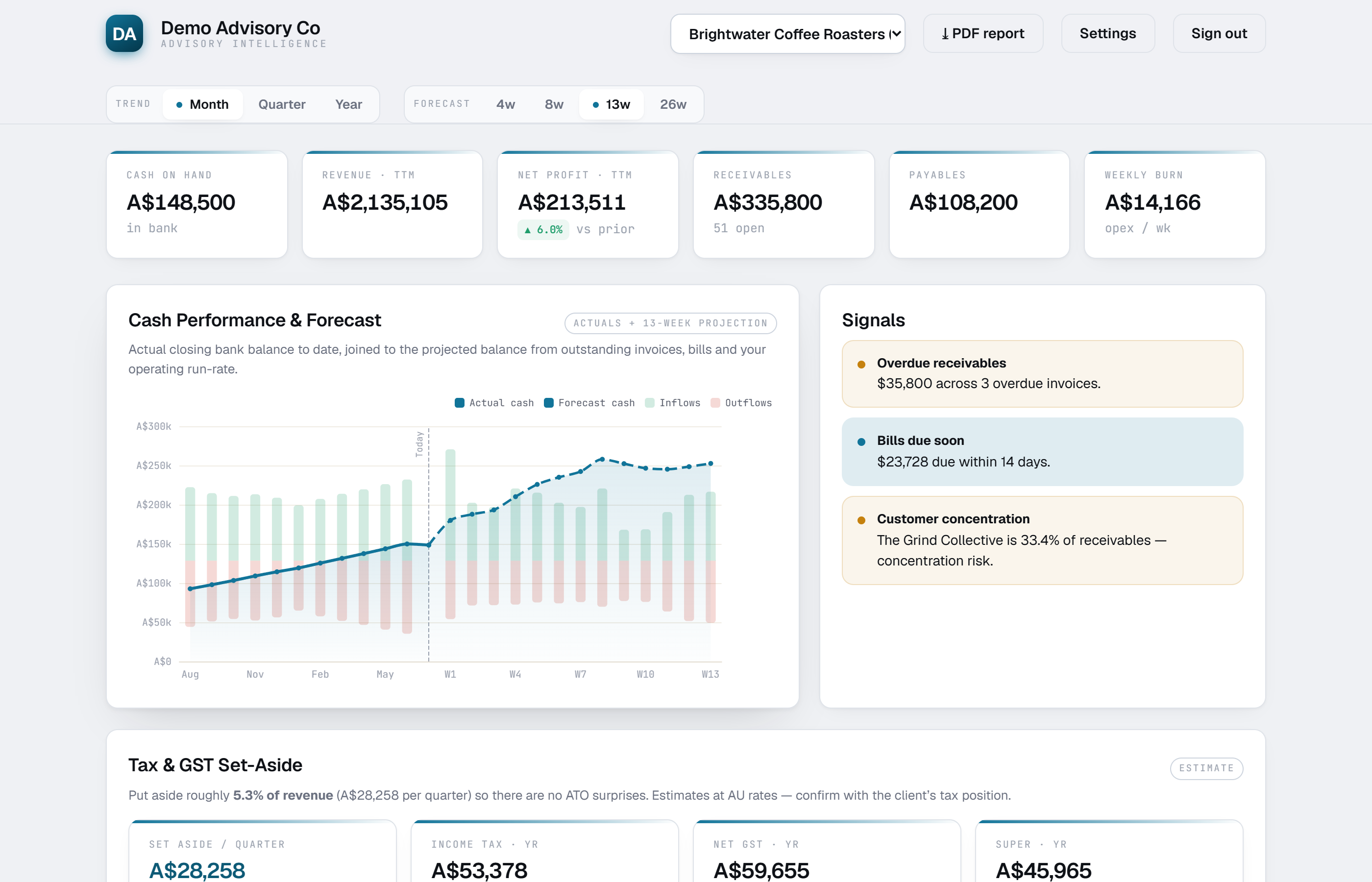Click the W1 forecast data point
The height and width of the screenshot is (882, 1372).
coord(450,520)
